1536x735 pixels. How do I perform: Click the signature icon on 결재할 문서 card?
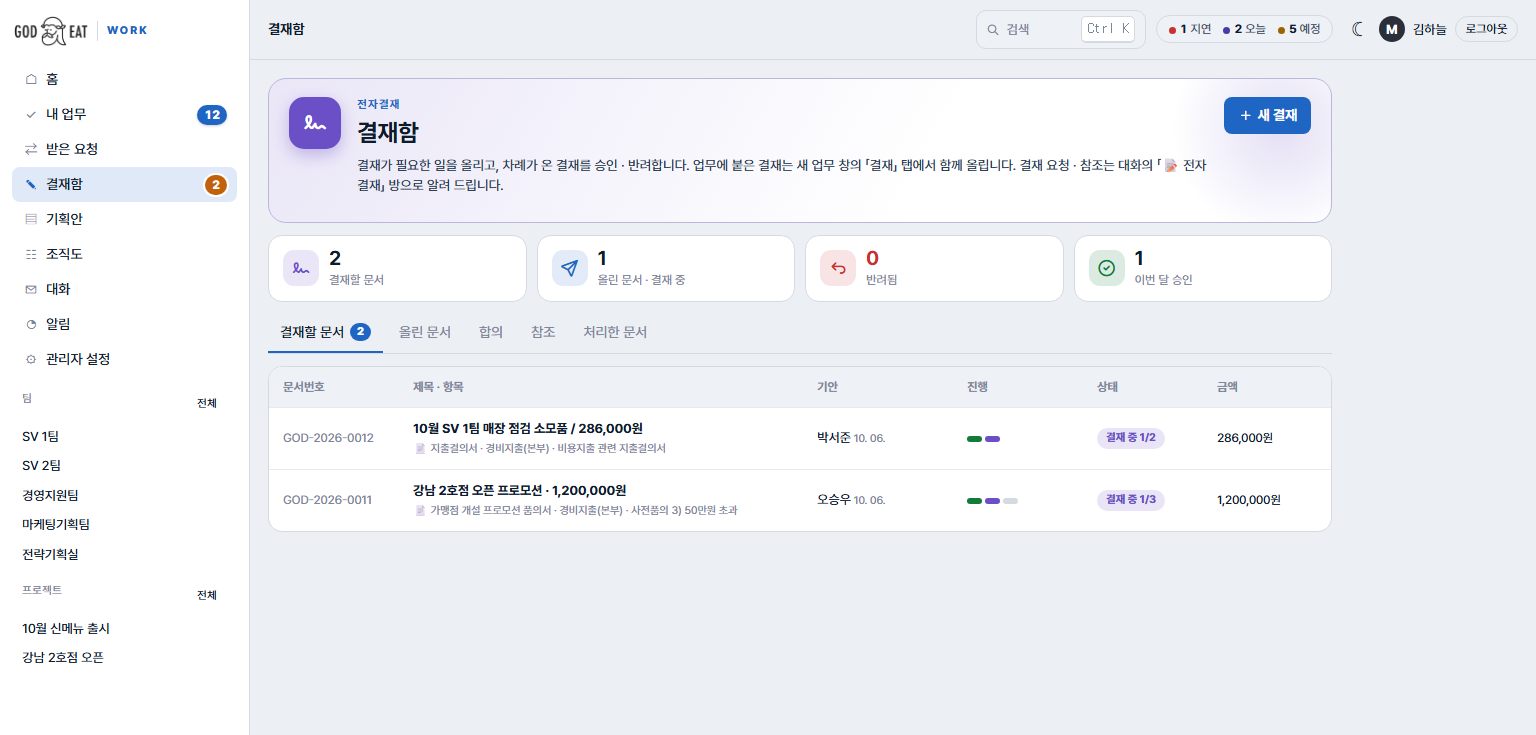[x=301, y=268]
